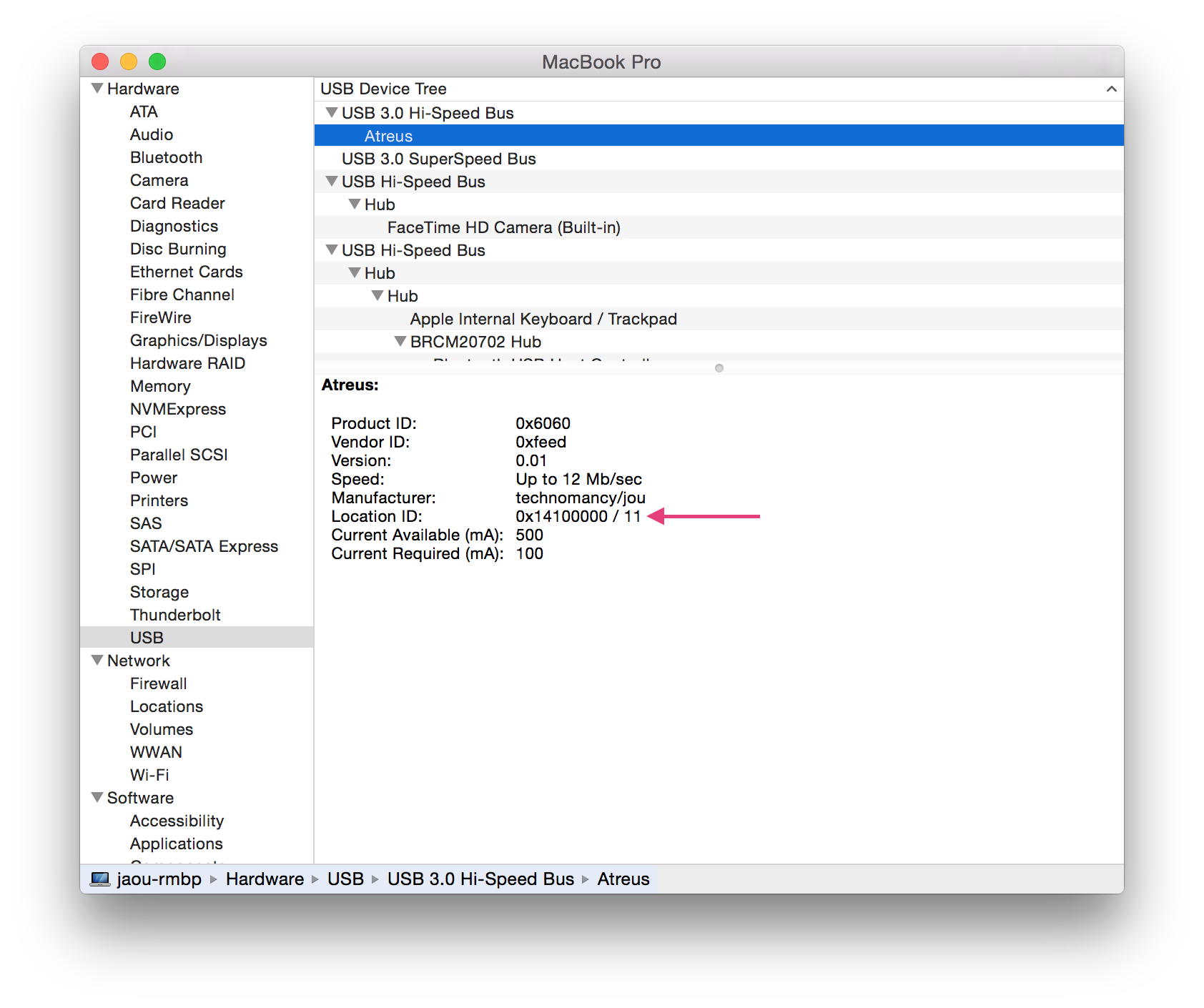Screen dimensions: 1204x1008
Task: Select Atreus in the USB device tree
Action: click(x=388, y=136)
